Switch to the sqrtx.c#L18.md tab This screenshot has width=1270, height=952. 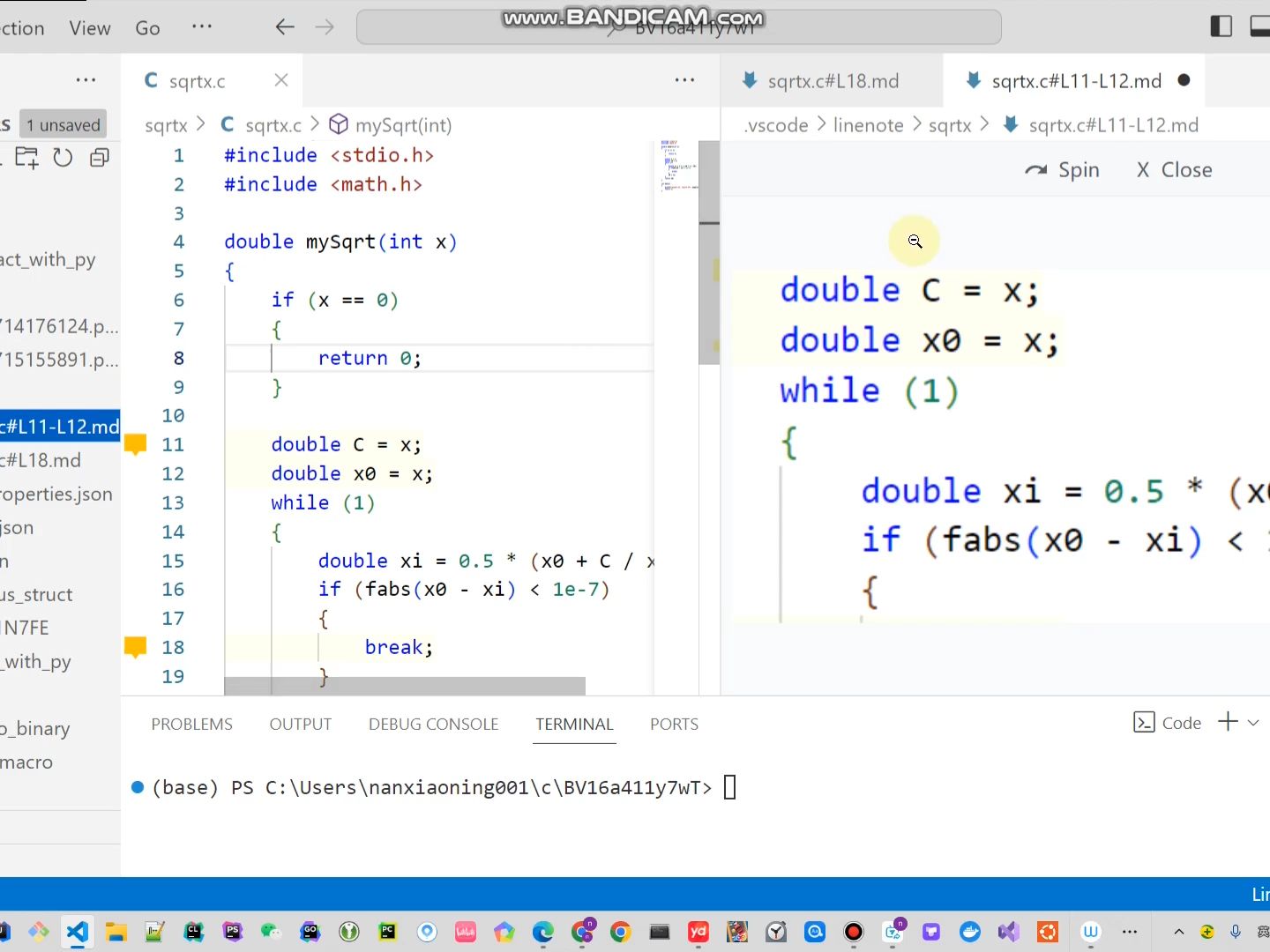coord(833,80)
